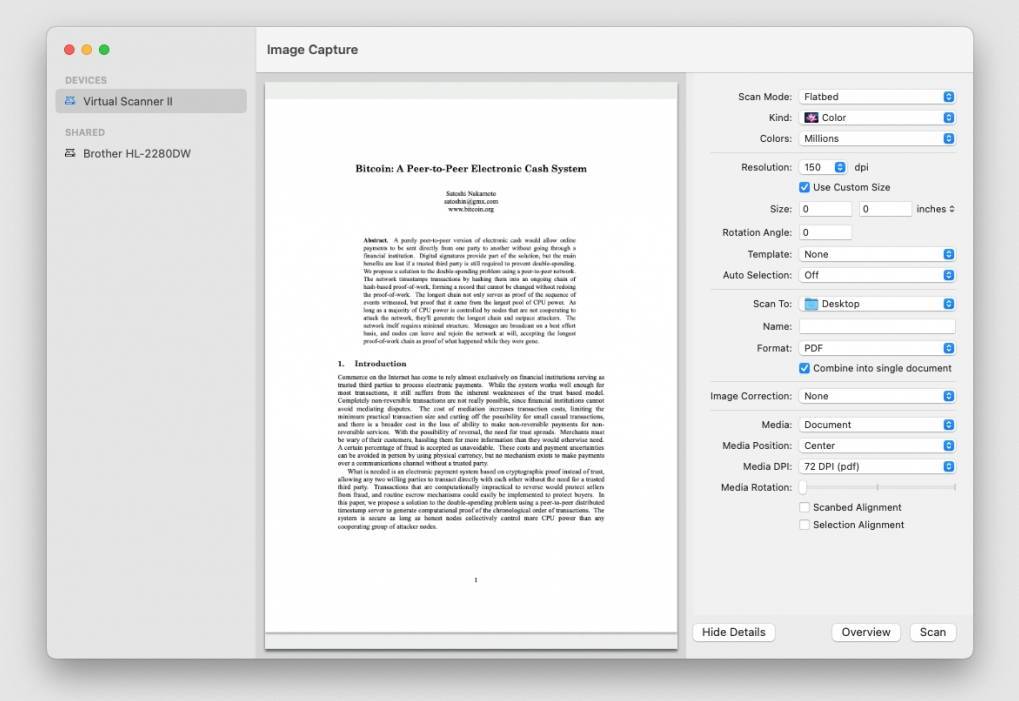The image size is (1019, 701).
Task: Open the Media dropdown showing Document
Action: [877, 424]
